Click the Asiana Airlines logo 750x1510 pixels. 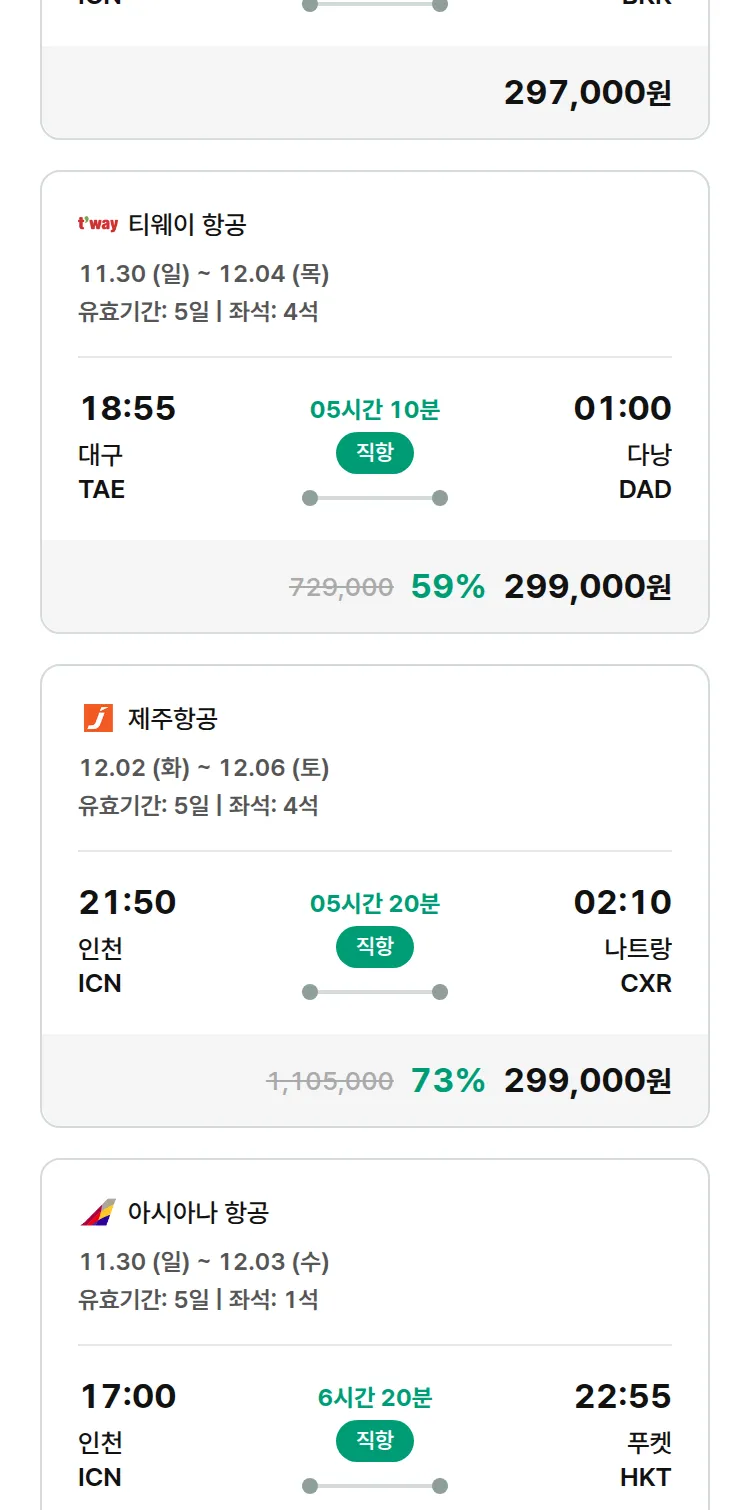coord(98,1212)
